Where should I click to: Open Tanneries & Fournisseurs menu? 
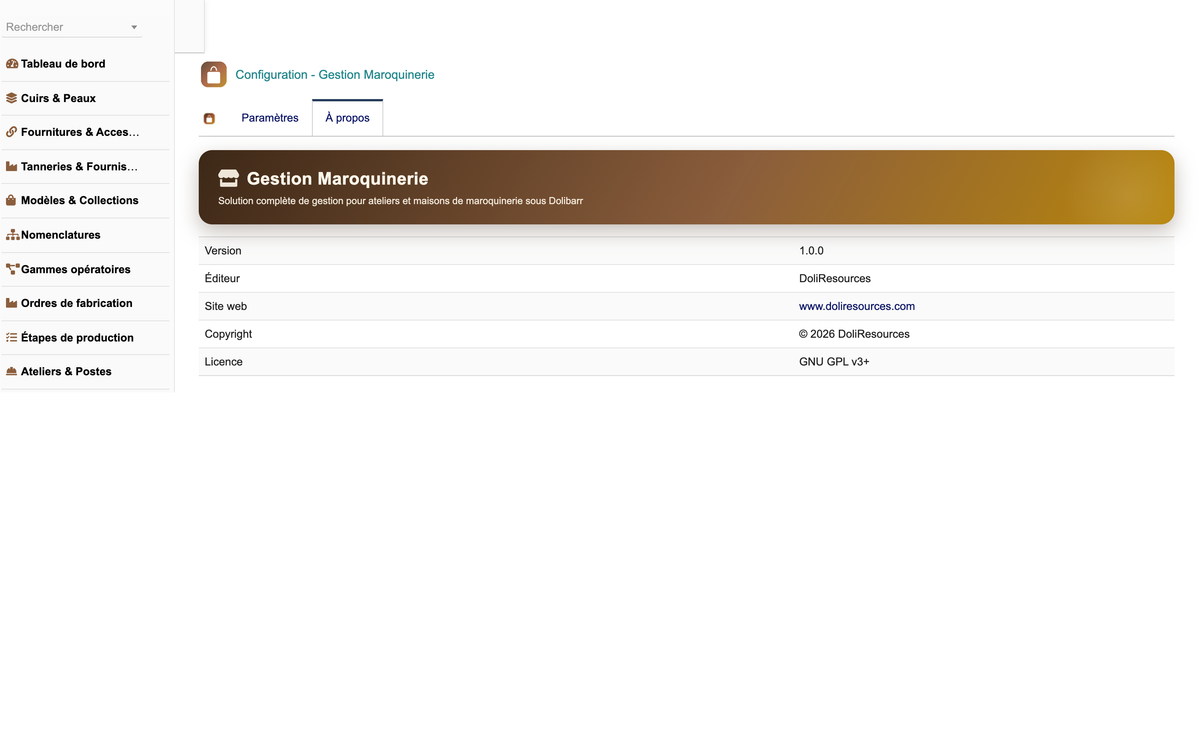point(79,166)
